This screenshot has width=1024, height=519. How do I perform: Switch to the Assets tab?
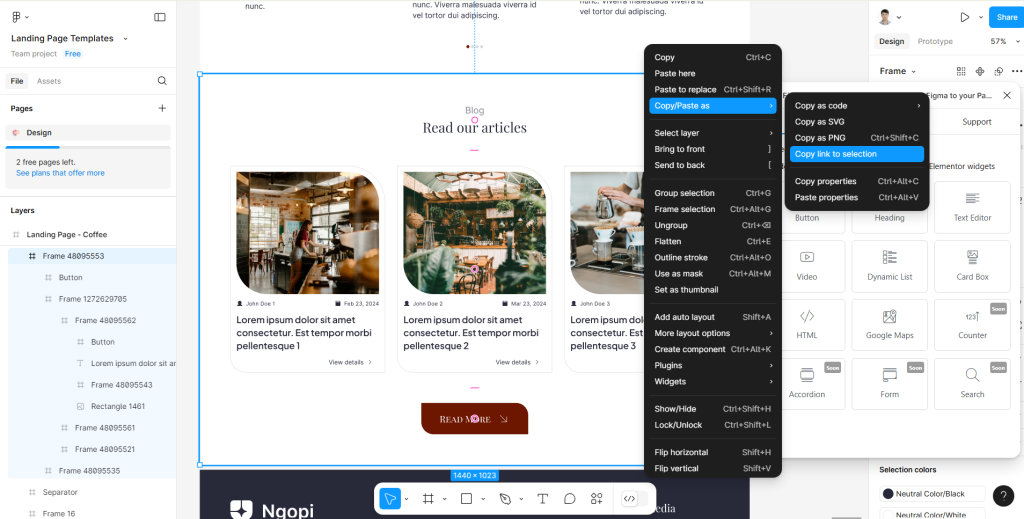49,81
